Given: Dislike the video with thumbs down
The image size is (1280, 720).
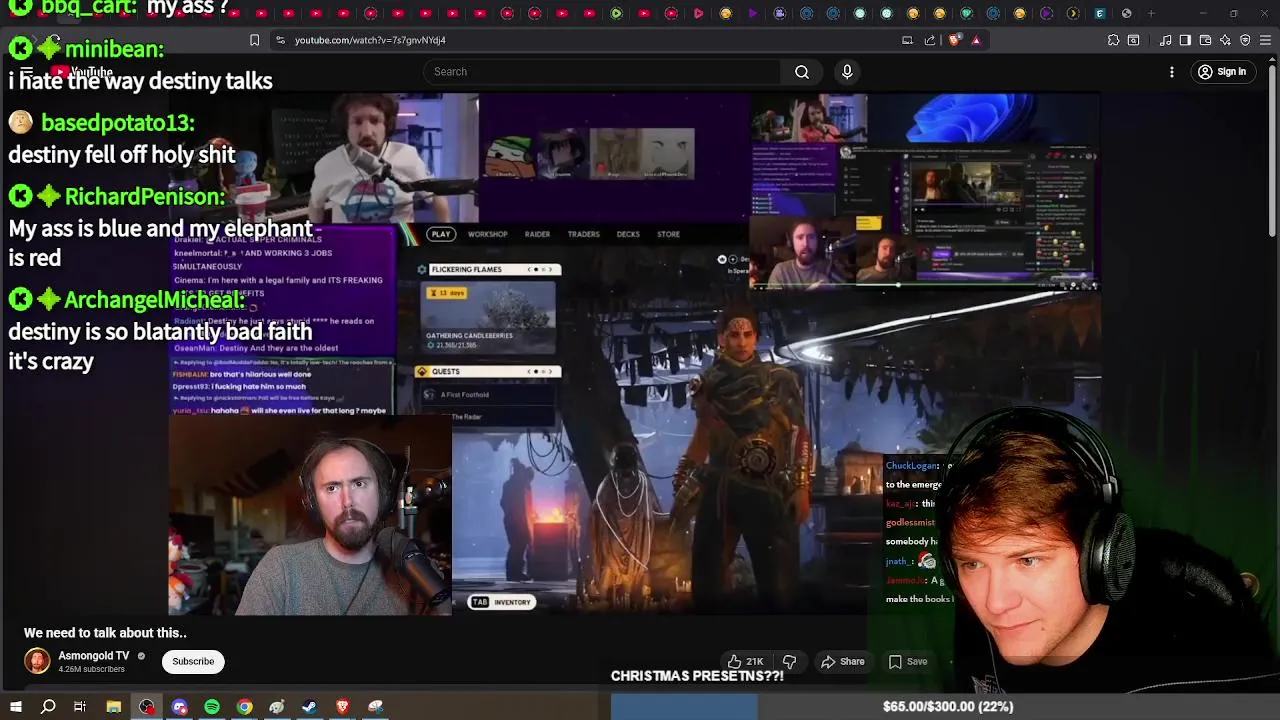Looking at the screenshot, I should 789,661.
